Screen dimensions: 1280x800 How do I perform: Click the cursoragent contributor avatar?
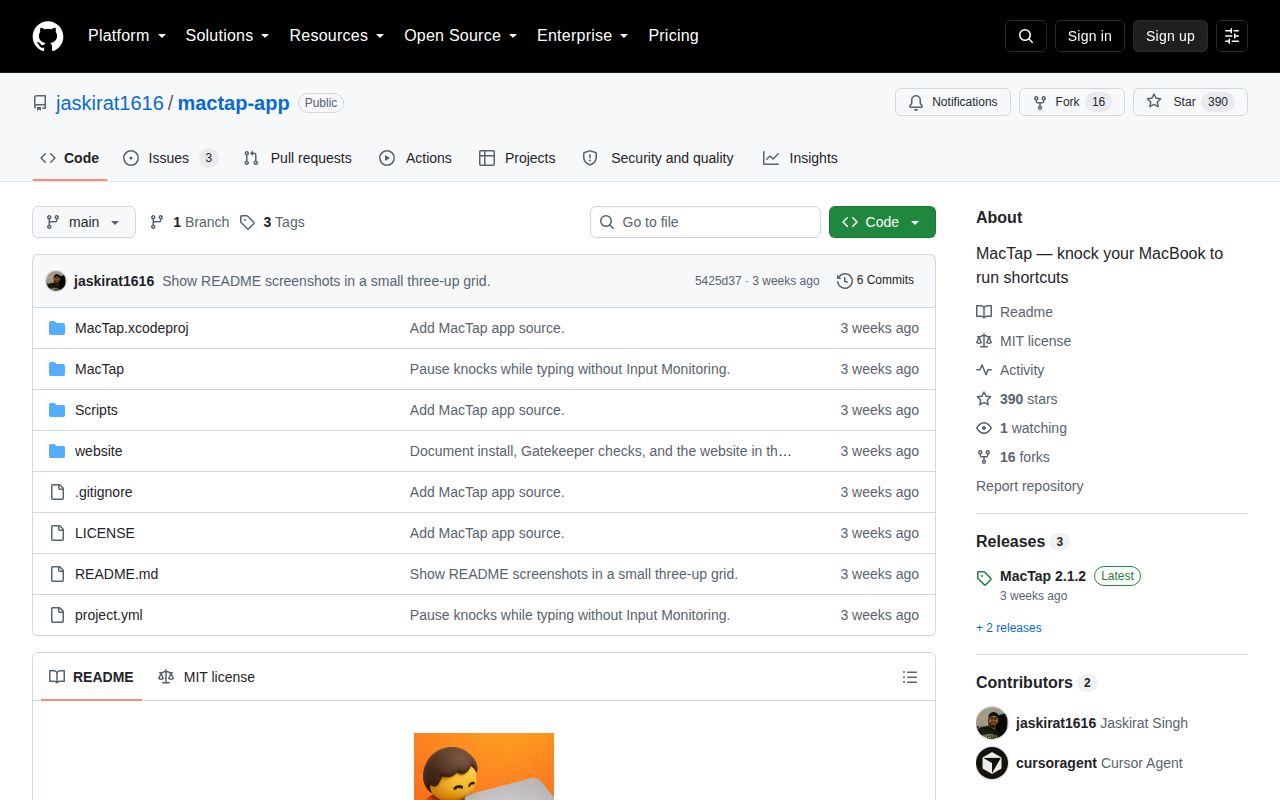pyautogui.click(x=992, y=763)
